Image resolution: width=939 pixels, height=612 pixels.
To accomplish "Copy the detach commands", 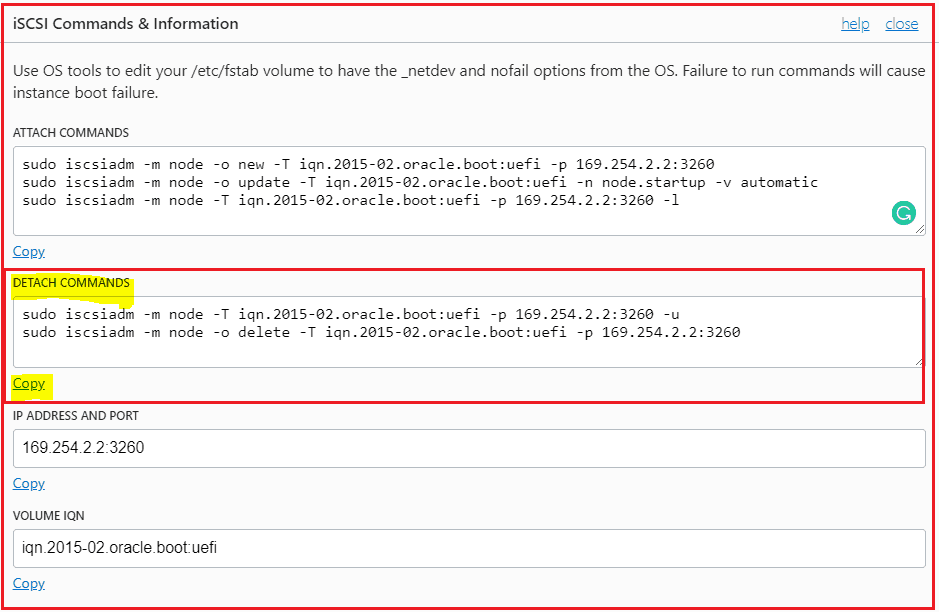I will [29, 384].
